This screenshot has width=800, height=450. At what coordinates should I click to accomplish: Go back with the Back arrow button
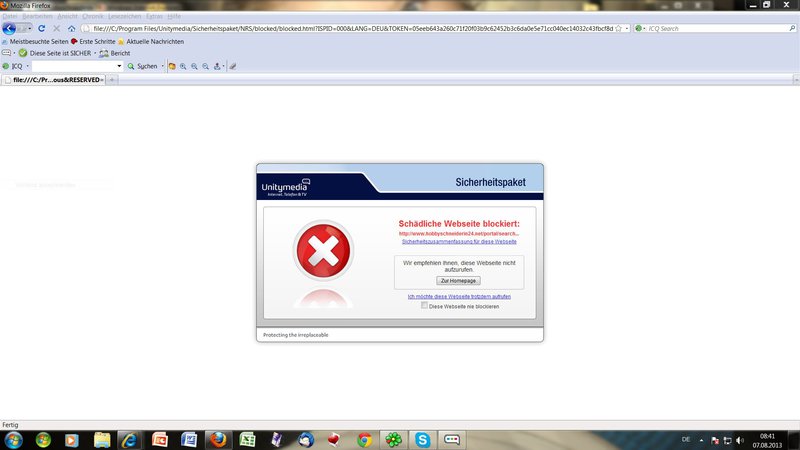pyautogui.click(x=9, y=29)
